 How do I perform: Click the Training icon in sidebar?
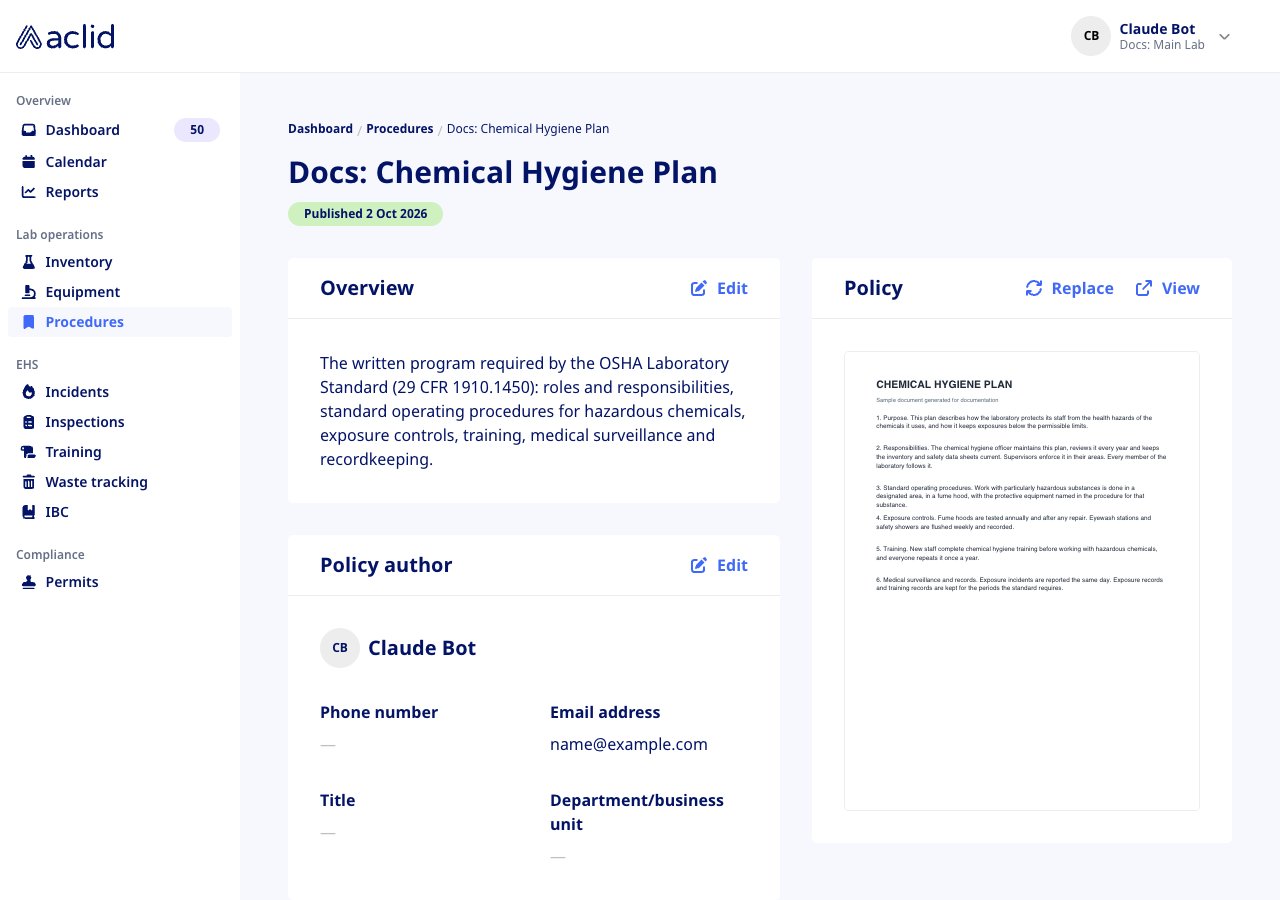click(x=29, y=452)
